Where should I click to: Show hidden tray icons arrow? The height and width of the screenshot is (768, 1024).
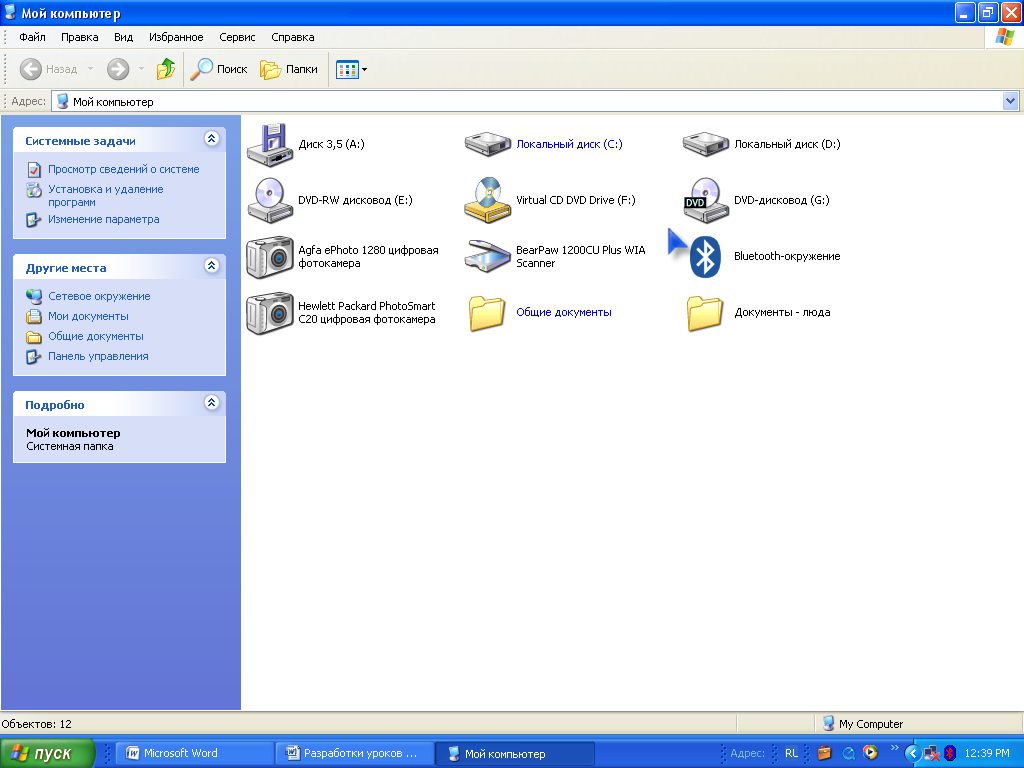[912, 753]
